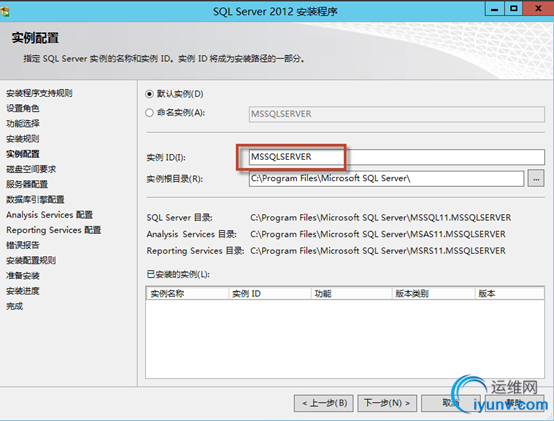
Task: Select 完成 step in sidebar
Action: coord(14,306)
